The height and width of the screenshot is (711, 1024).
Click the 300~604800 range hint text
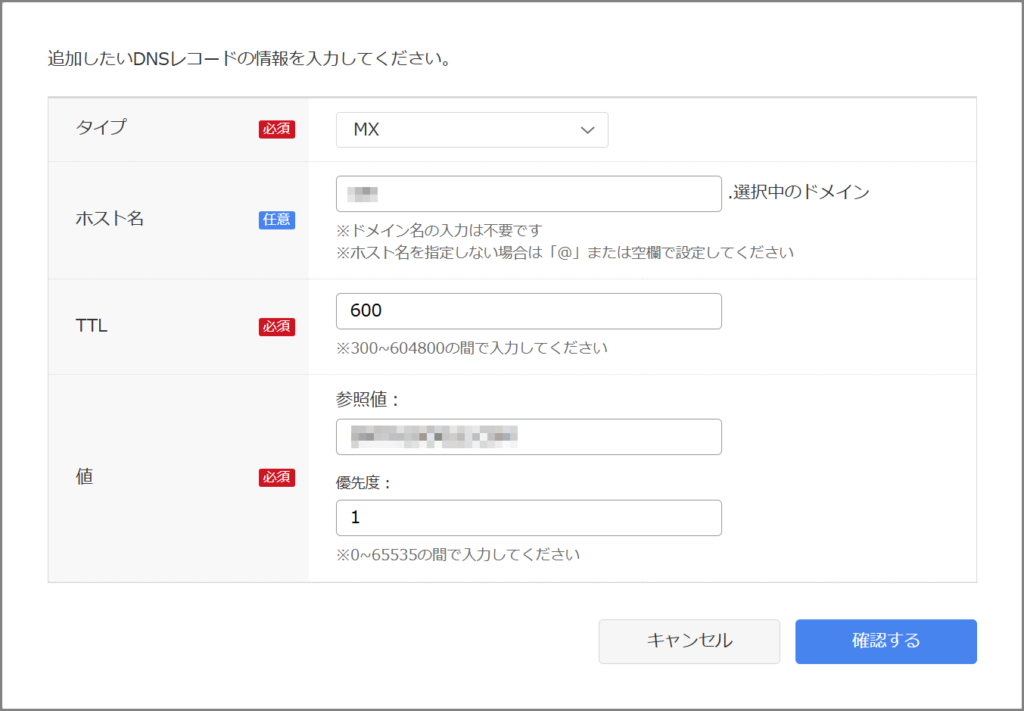pos(472,348)
